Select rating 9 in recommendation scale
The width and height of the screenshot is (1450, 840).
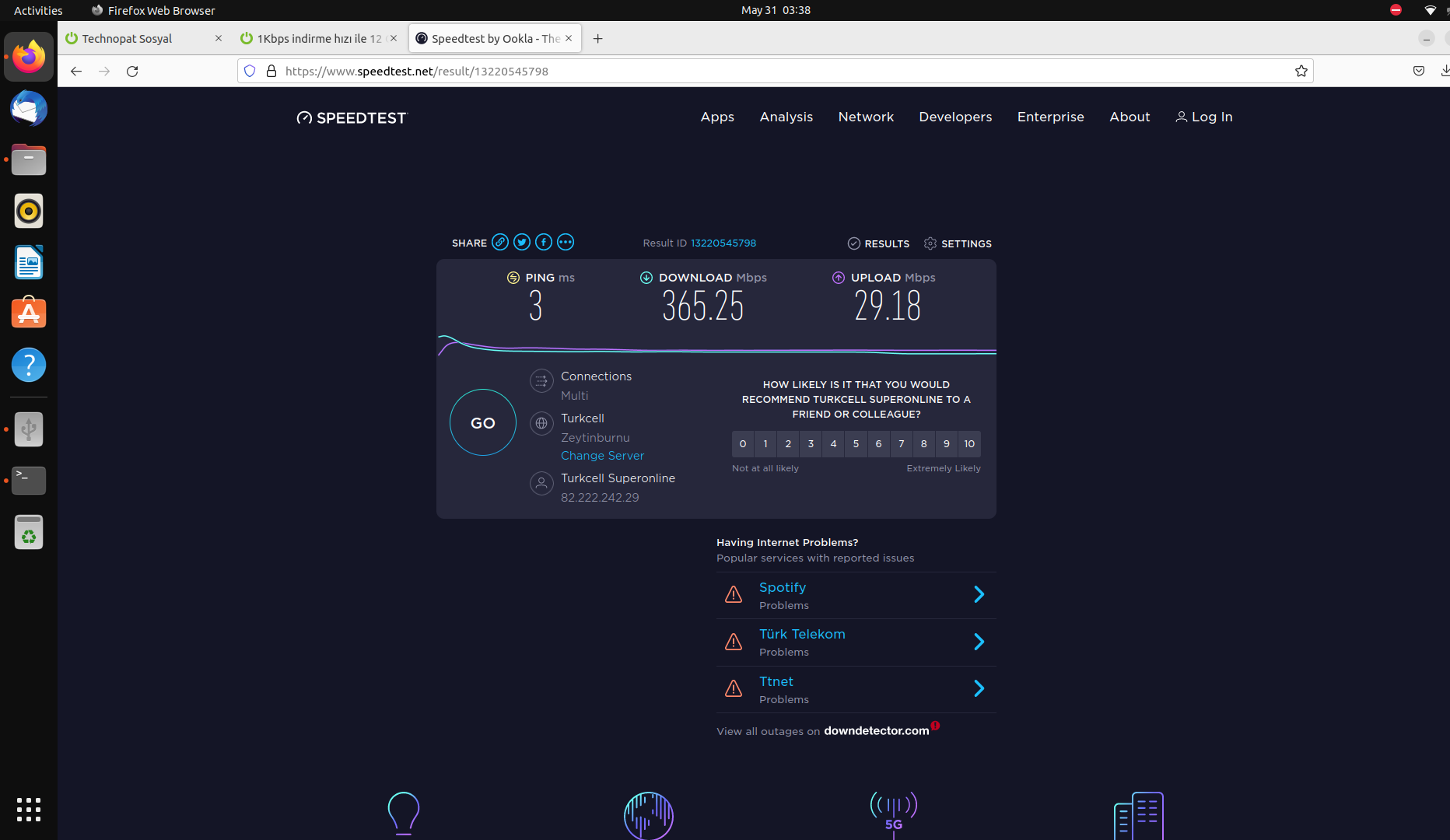[x=947, y=444]
